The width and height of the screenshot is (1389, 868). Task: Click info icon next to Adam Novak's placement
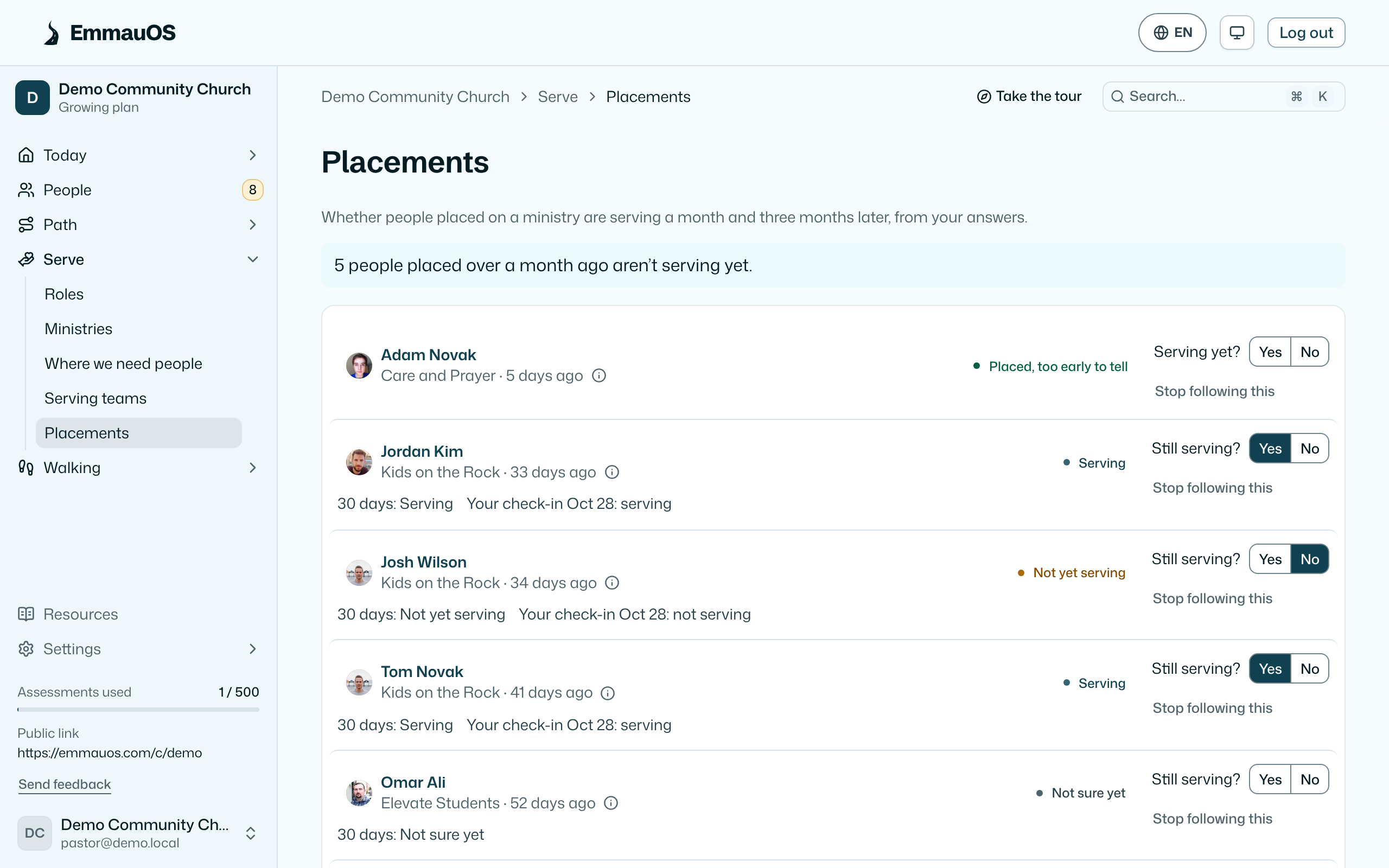pos(598,375)
